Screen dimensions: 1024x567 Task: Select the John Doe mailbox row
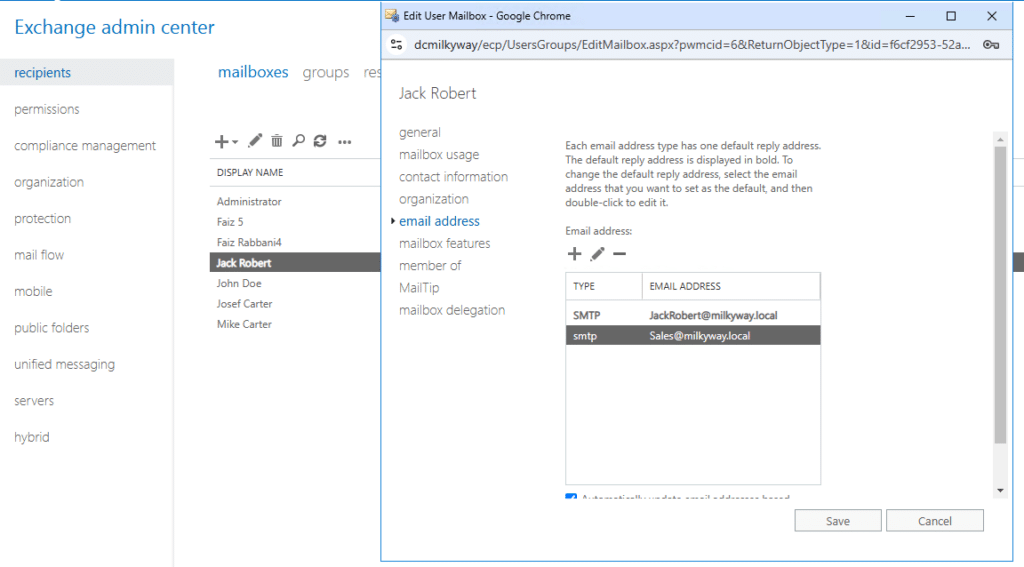[295, 283]
